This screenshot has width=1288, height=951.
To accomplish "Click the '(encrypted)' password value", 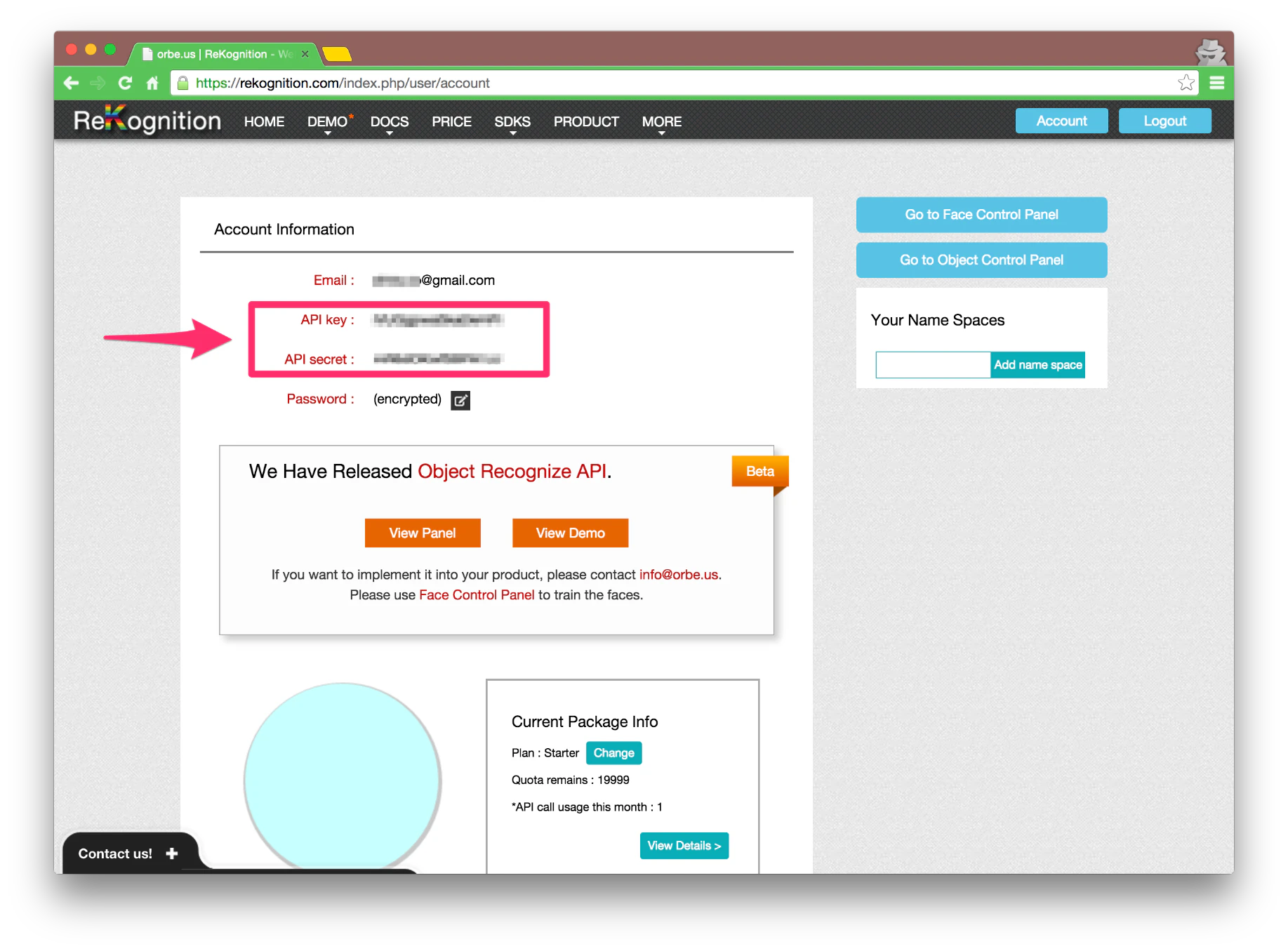I will (x=407, y=399).
